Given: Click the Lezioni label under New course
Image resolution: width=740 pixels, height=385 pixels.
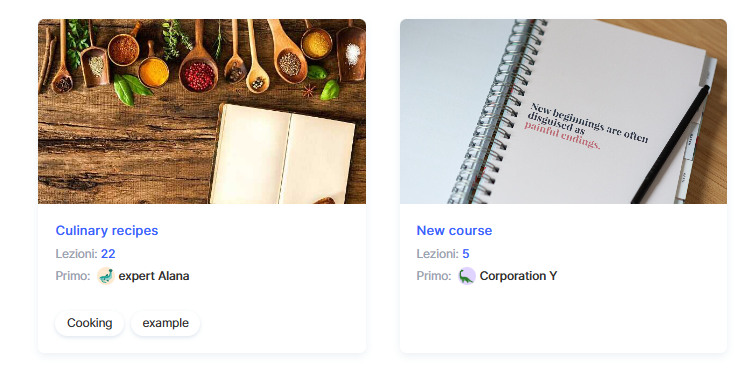Looking at the screenshot, I should pyautogui.click(x=438, y=254).
